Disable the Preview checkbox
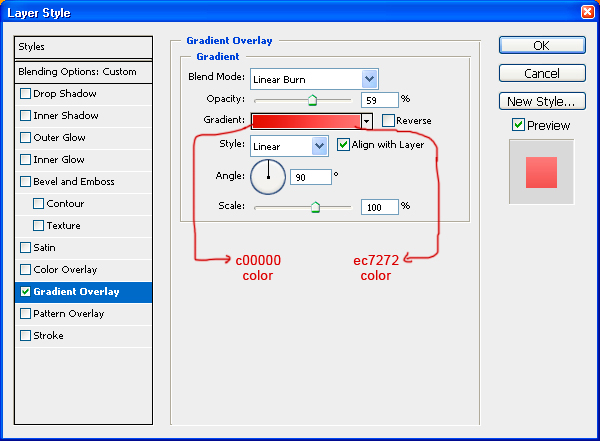The height and width of the screenshot is (441, 600). pyautogui.click(x=518, y=125)
